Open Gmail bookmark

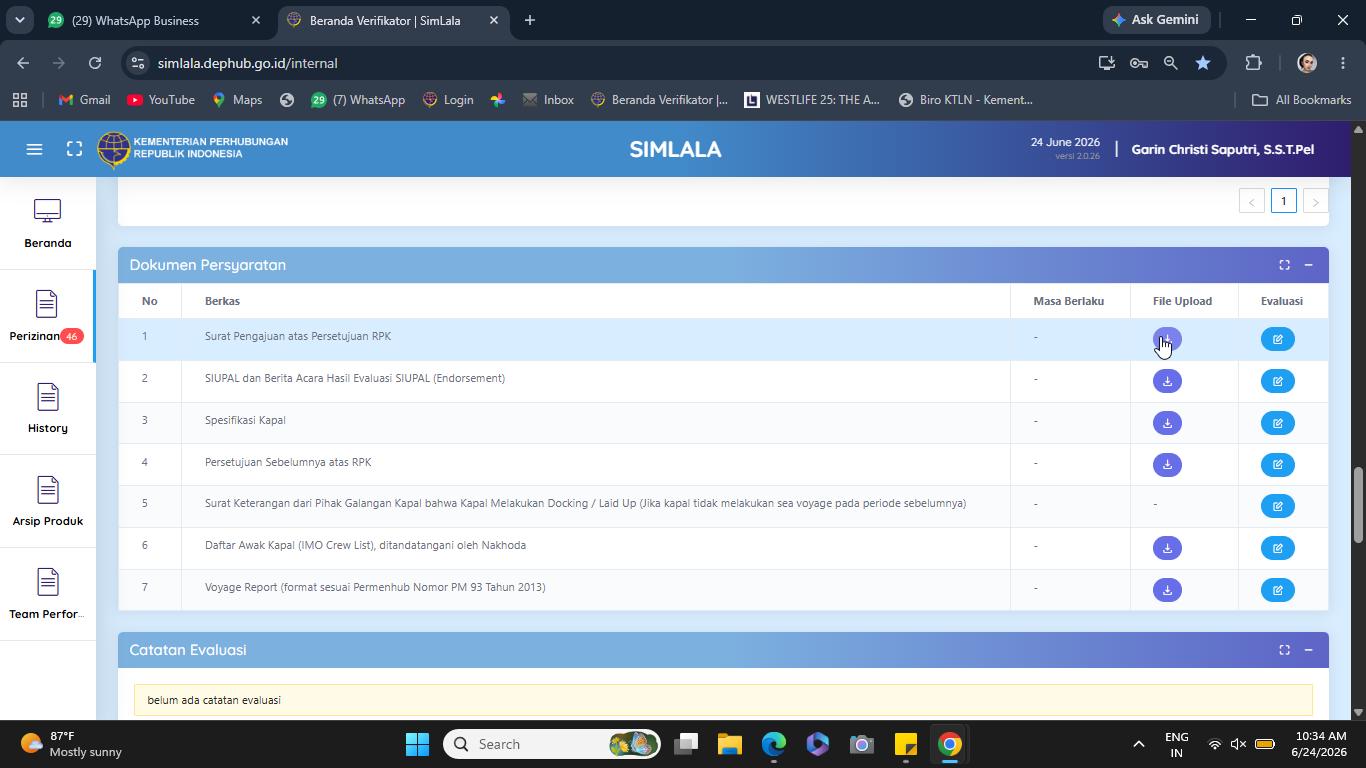coord(84,100)
